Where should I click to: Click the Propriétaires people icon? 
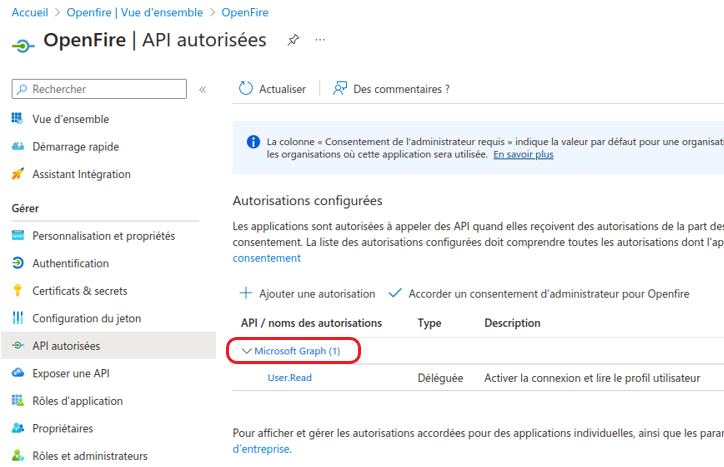click(18, 428)
